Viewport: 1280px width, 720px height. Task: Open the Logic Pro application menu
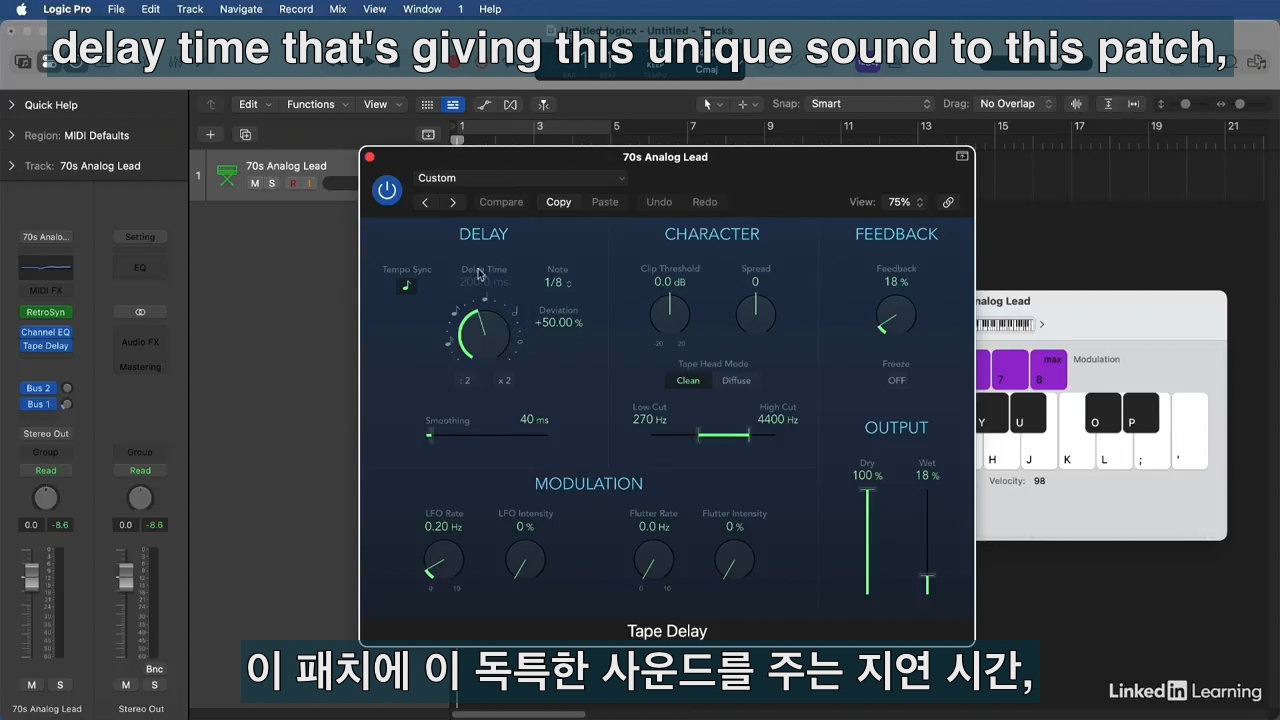(67, 9)
